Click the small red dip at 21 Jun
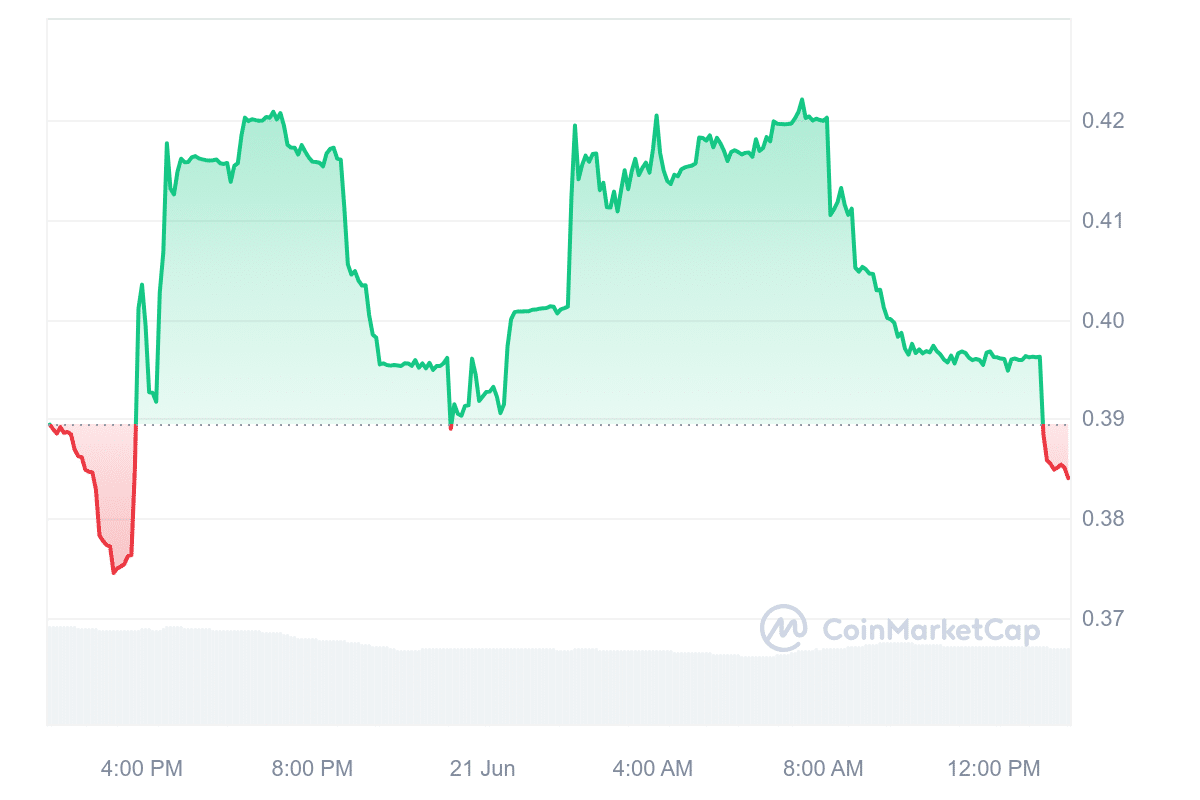Screen dimensions: 1200x800 click(451, 427)
